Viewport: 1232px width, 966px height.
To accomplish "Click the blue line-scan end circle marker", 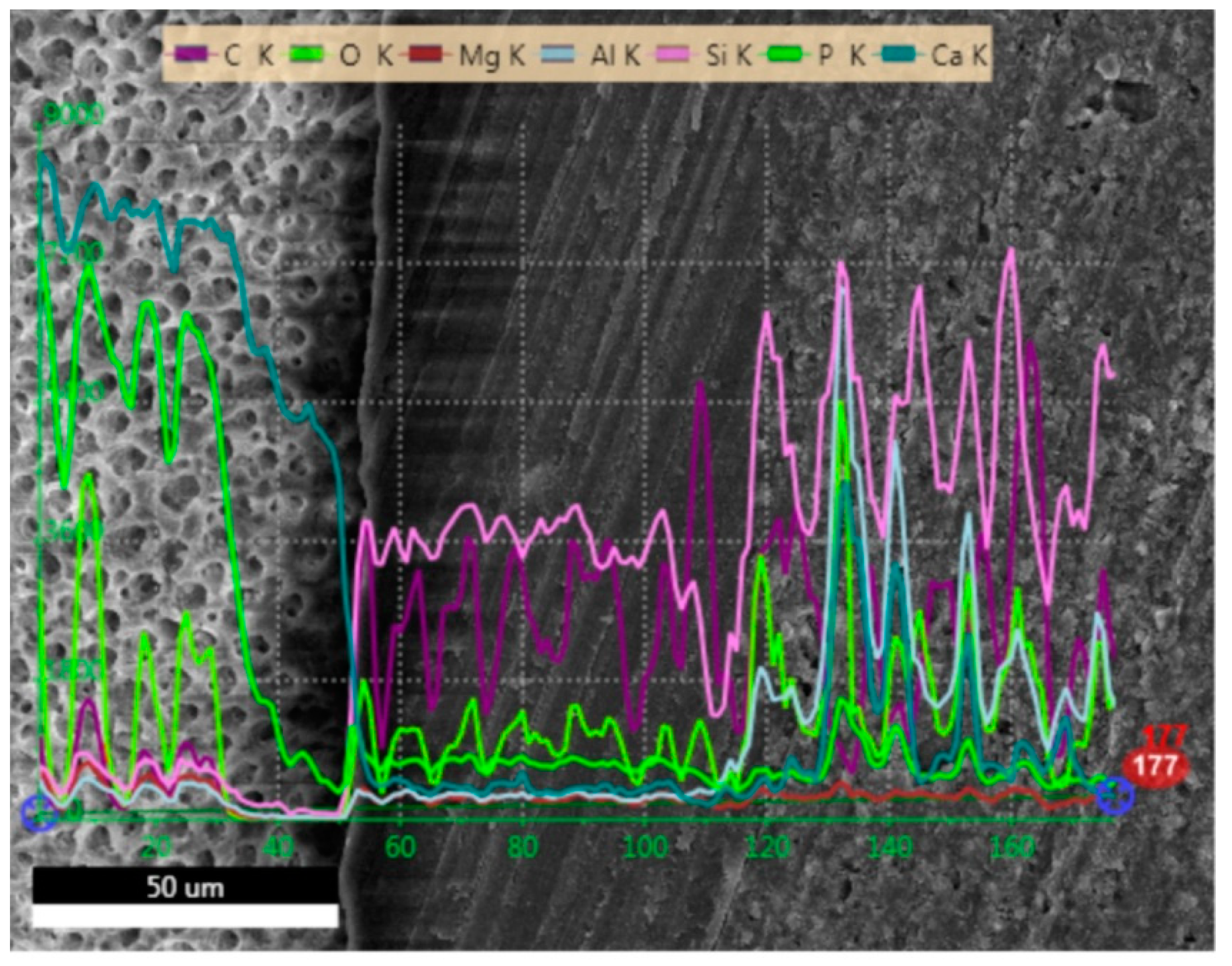I will (x=1115, y=796).
